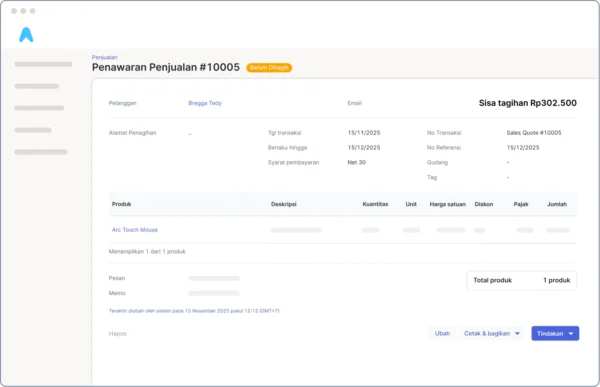Click the Belum Ditagih status badge
The image size is (600, 387).
(269, 68)
